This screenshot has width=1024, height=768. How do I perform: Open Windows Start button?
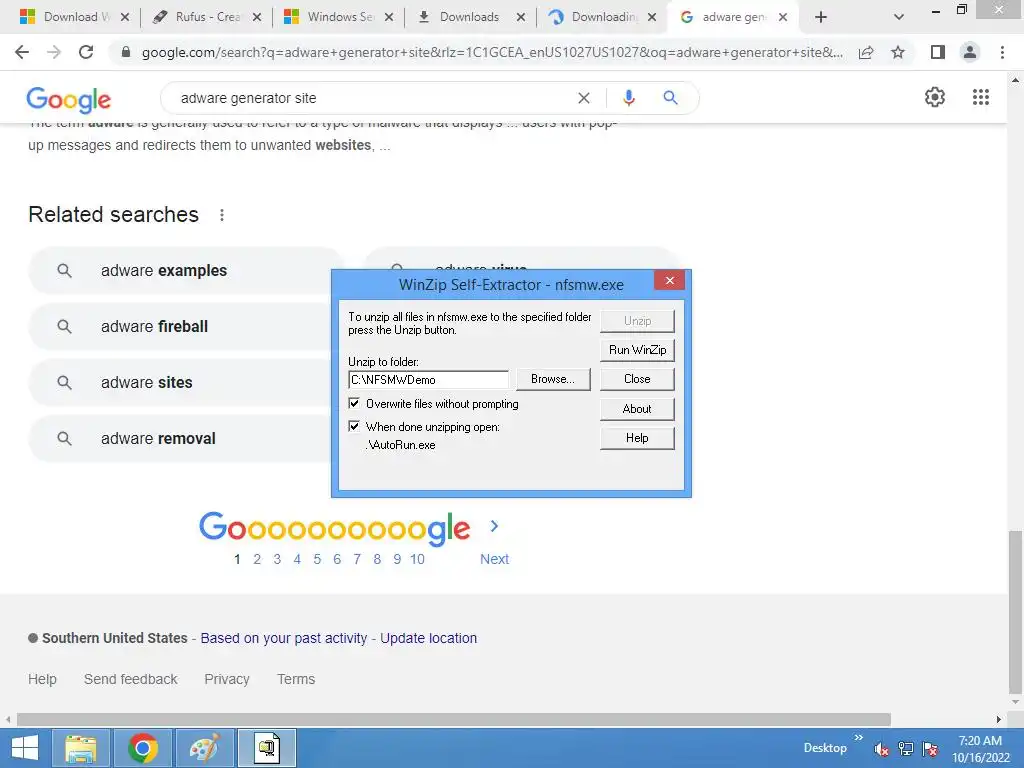click(25, 748)
